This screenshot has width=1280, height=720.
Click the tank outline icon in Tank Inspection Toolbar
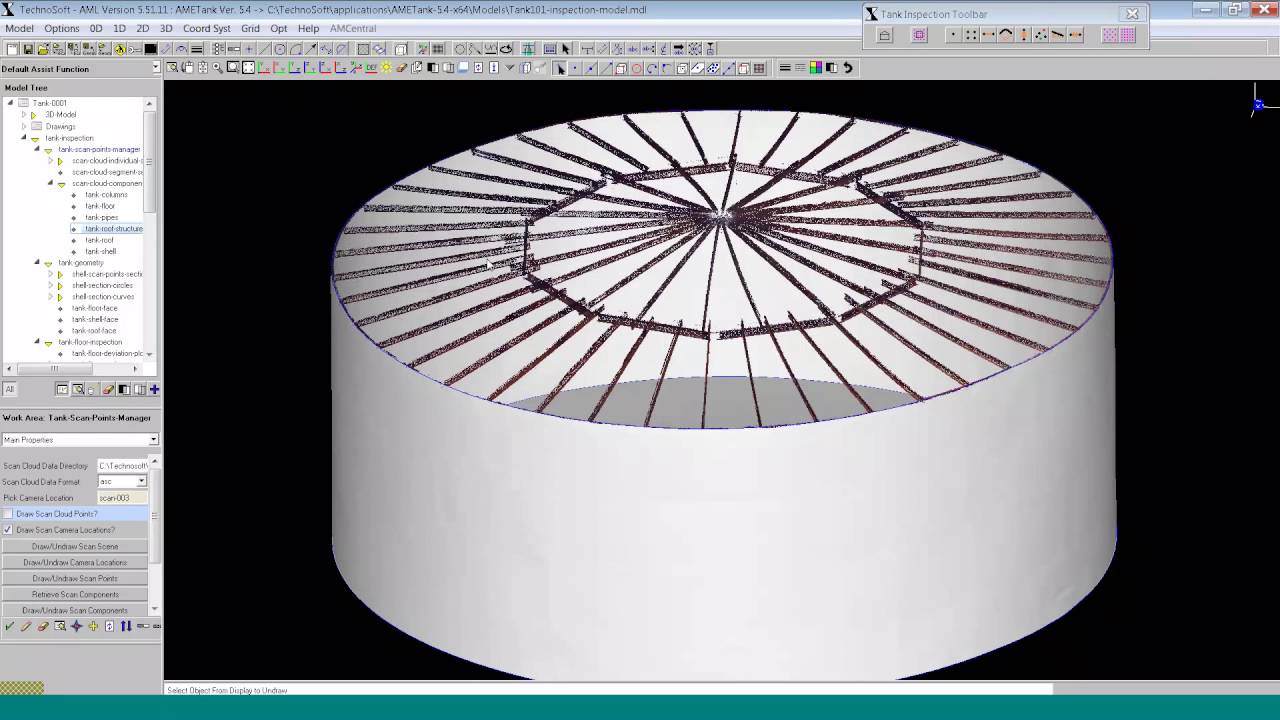(884, 35)
